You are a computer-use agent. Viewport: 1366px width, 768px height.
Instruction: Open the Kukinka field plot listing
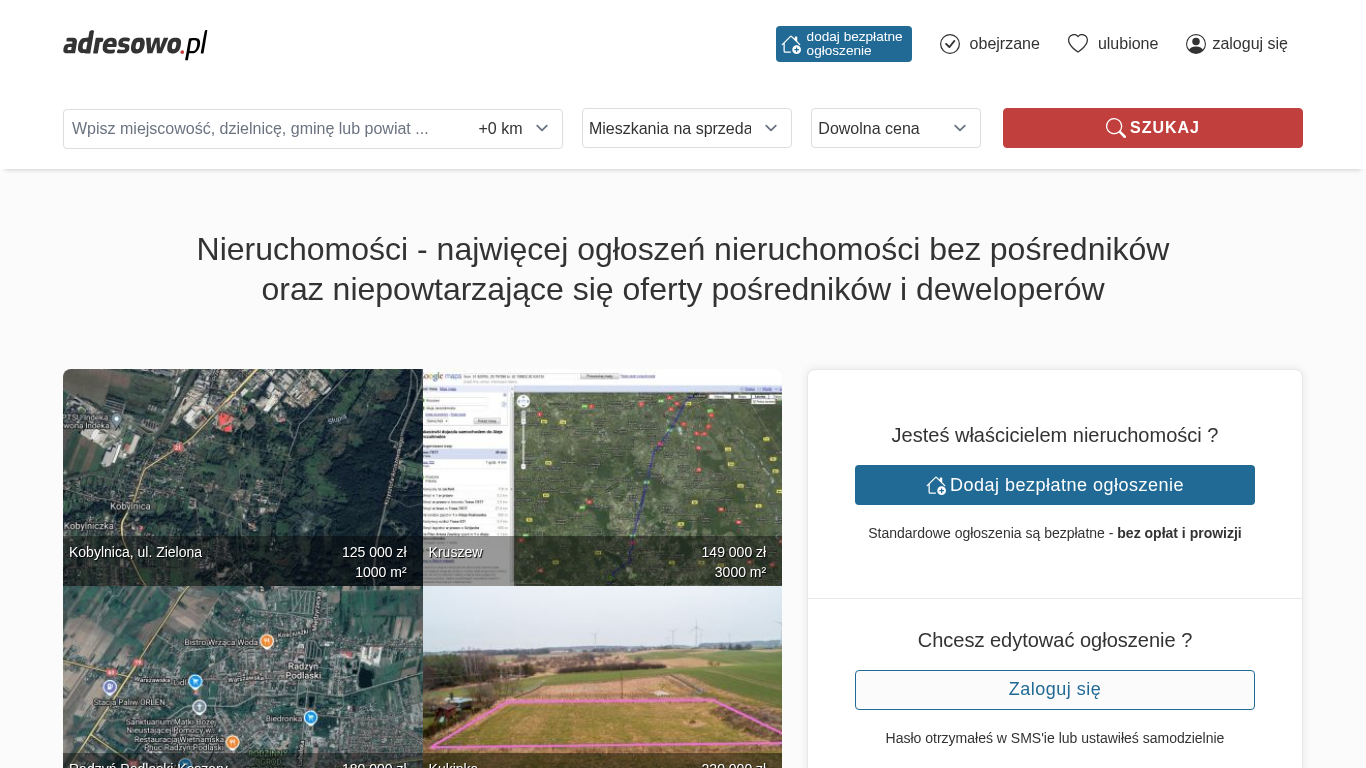point(602,676)
